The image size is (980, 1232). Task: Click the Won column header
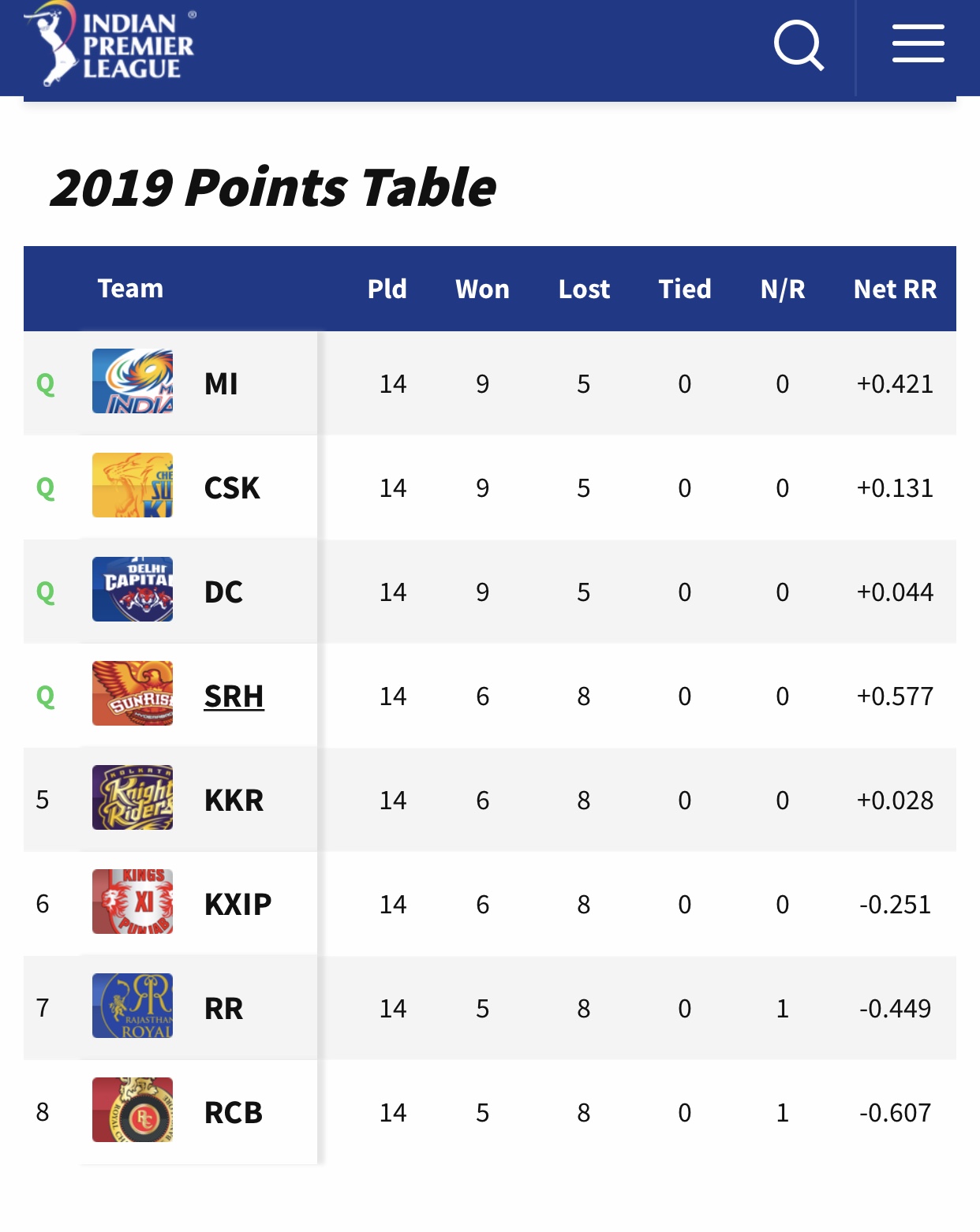pos(482,289)
